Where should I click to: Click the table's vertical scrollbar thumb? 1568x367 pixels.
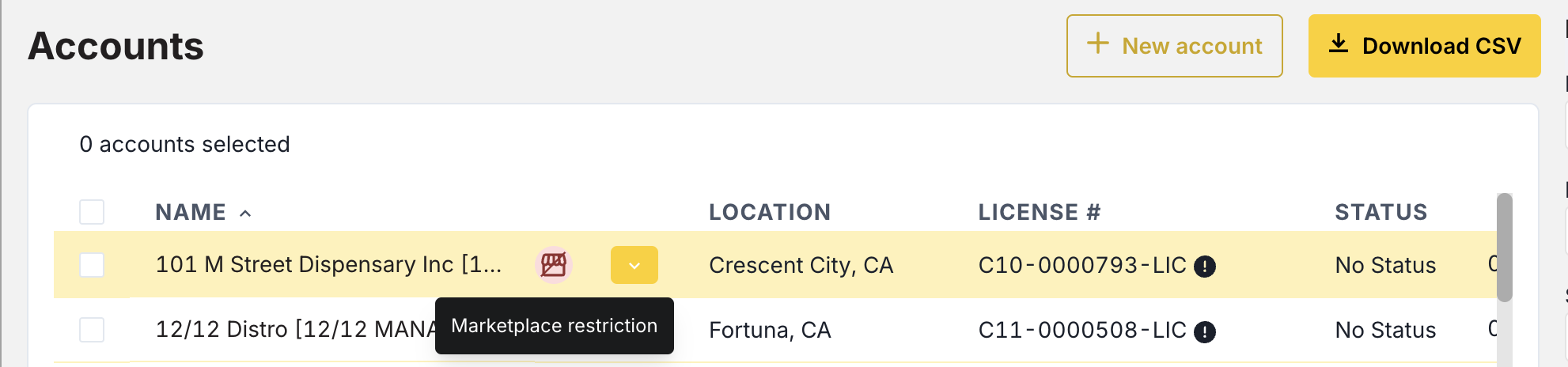[x=1504, y=247]
